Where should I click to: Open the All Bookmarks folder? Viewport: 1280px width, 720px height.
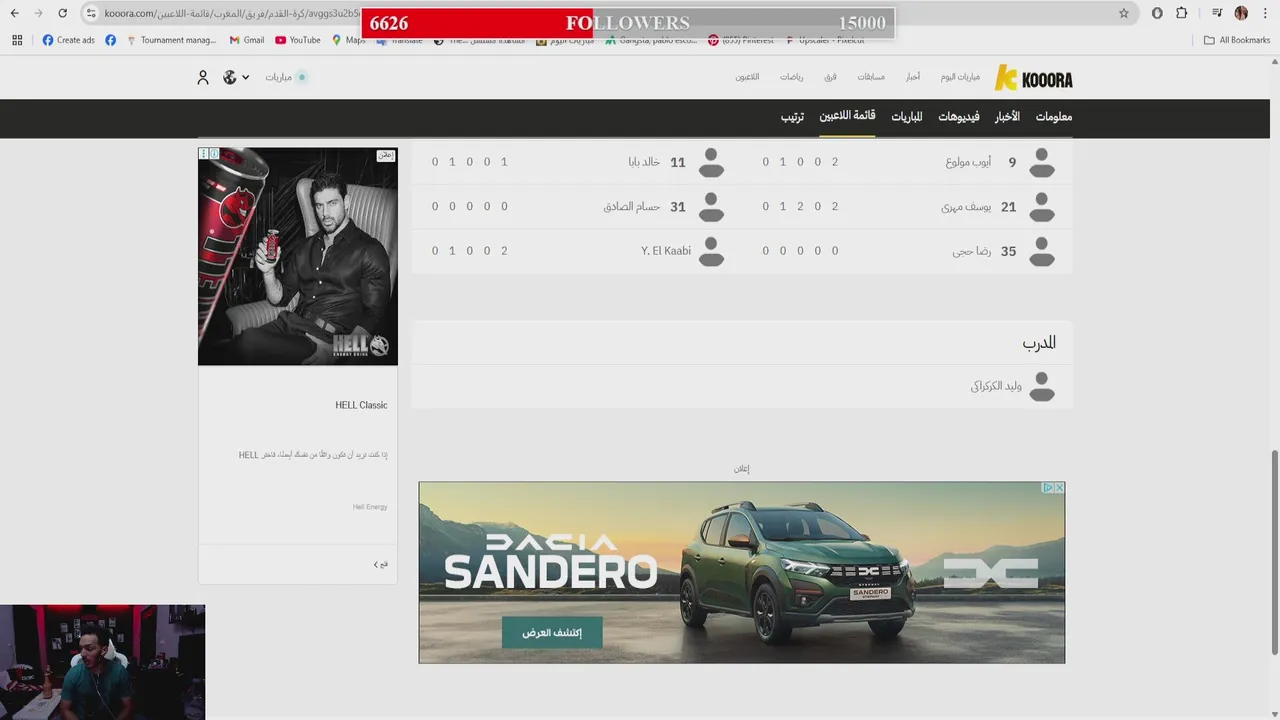1237,40
